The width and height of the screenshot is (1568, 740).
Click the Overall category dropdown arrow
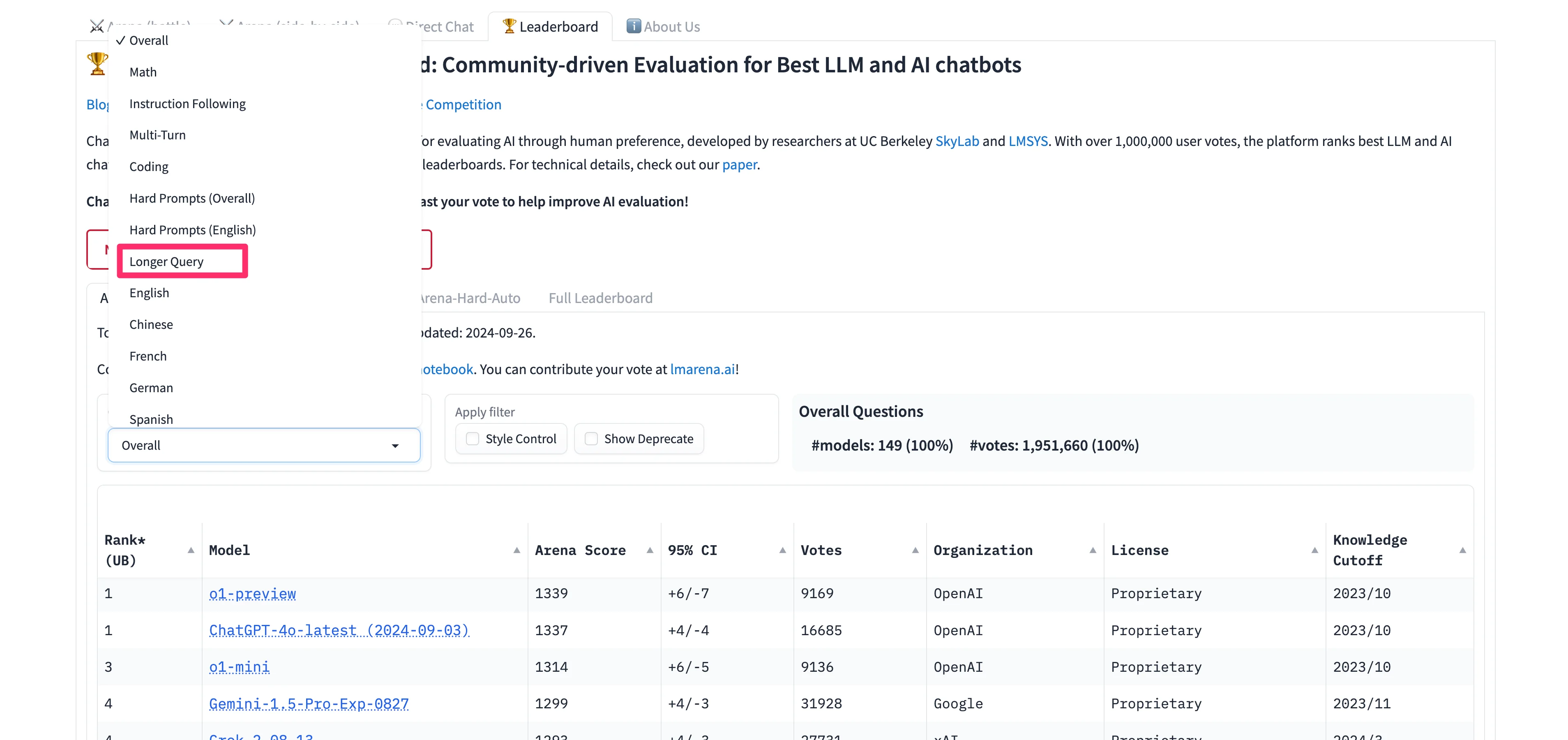point(395,446)
